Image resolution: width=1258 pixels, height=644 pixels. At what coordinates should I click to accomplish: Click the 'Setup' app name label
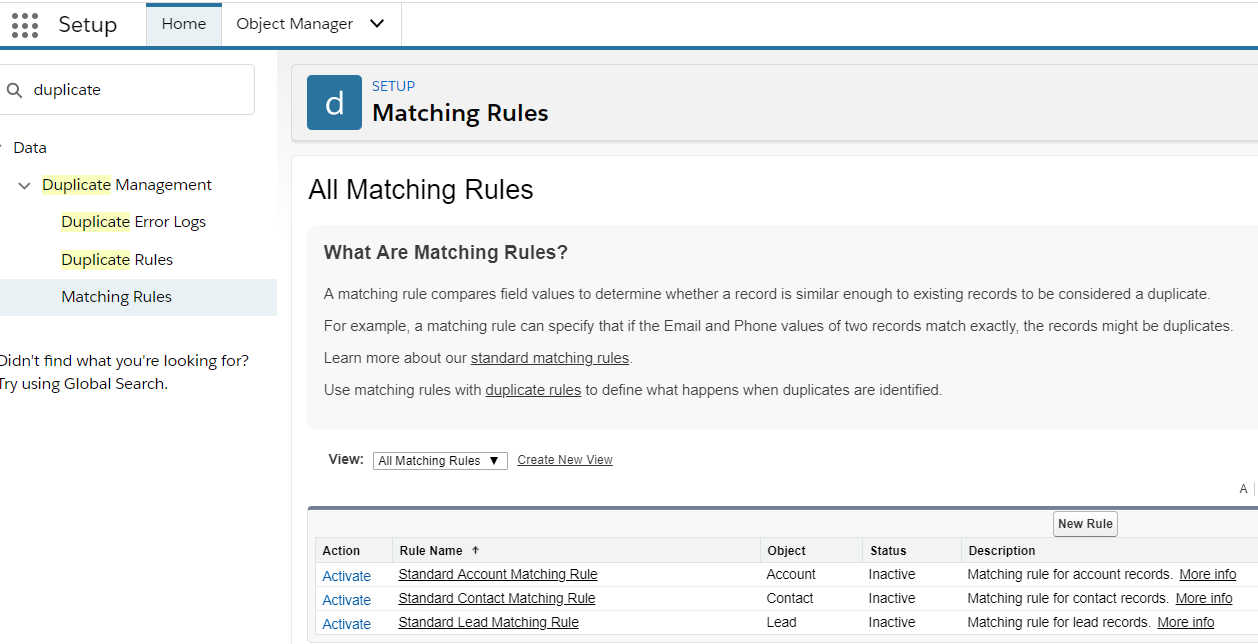point(88,25)
